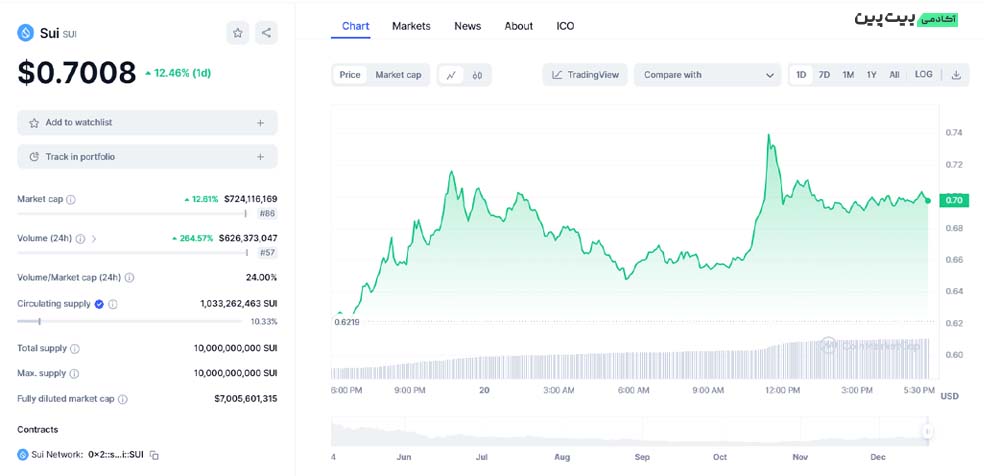Screen dimensions: 984x476
Task: Click the Bitpin Academy logo
Action: (906, 19)
